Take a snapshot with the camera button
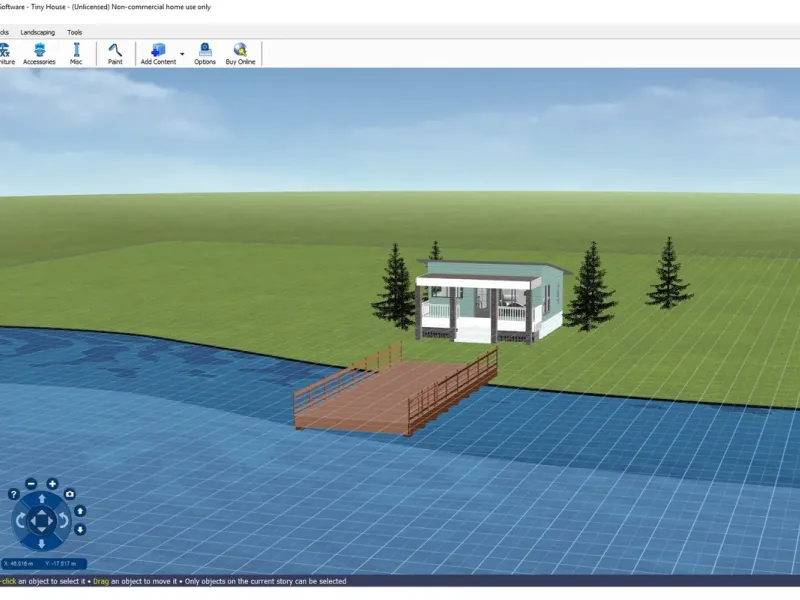This screenshot has height=600, width=800. tap(70, 494)
